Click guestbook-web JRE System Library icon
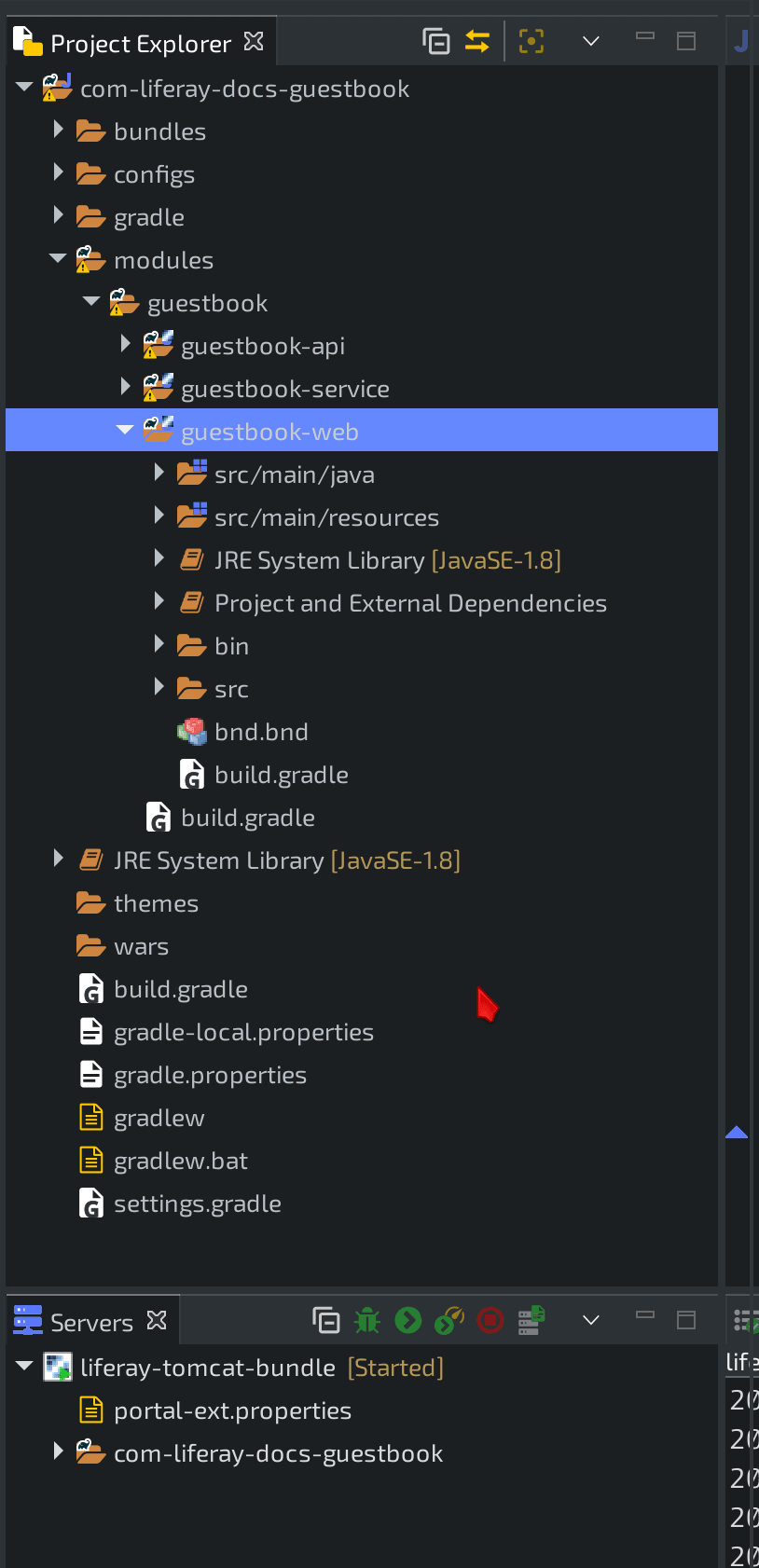Image resolution: width=759 pixels, height=1568 pixels. coord(192,559)
